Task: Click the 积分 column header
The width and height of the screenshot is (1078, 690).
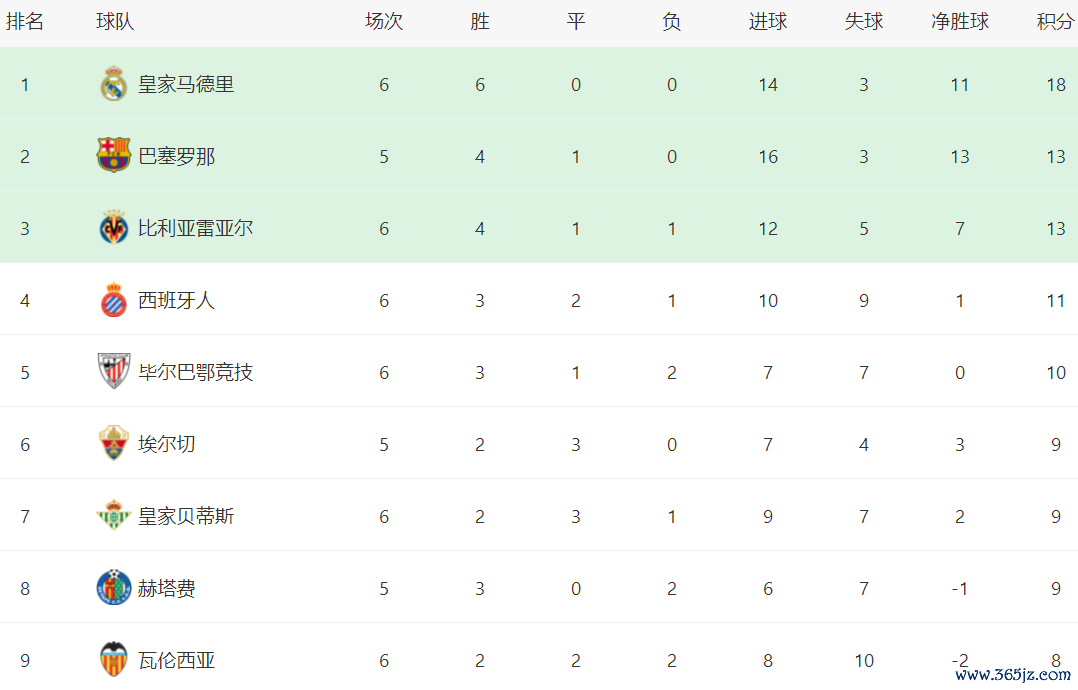Action: tap(1055, 22)
